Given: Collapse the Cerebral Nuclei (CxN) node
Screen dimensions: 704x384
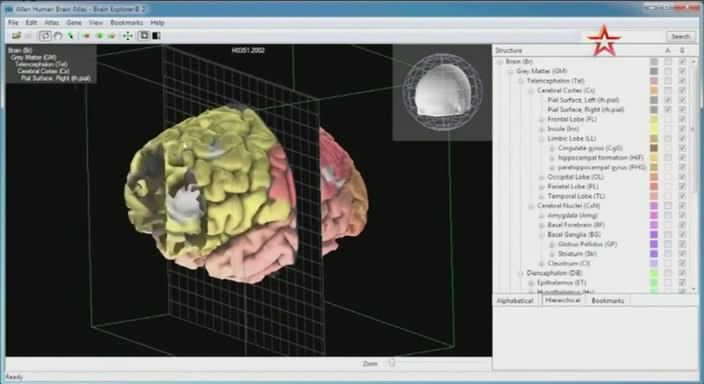Looking at the screenshot, I should (531, 206).
